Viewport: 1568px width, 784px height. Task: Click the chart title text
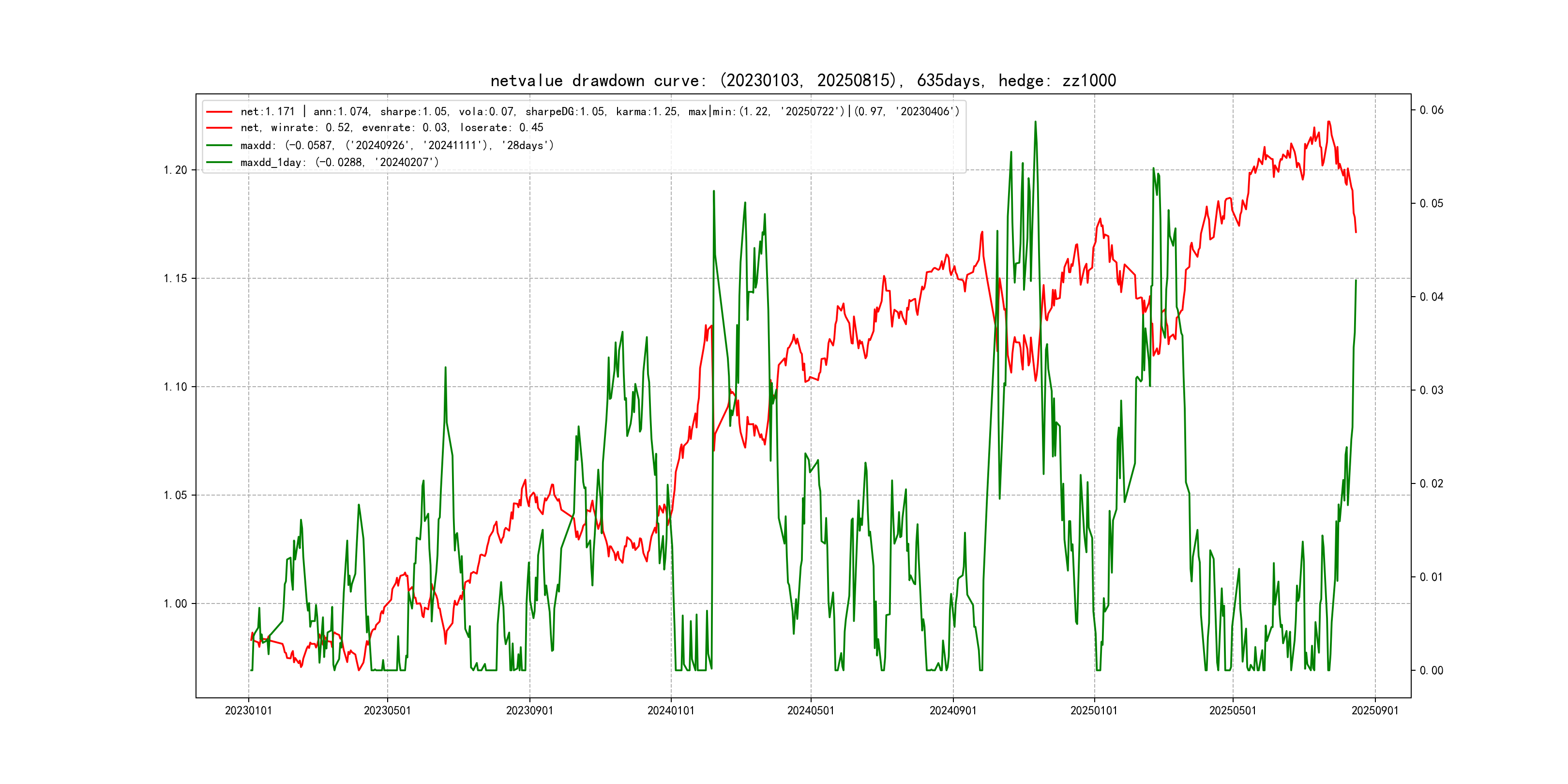tap(803, 80)
